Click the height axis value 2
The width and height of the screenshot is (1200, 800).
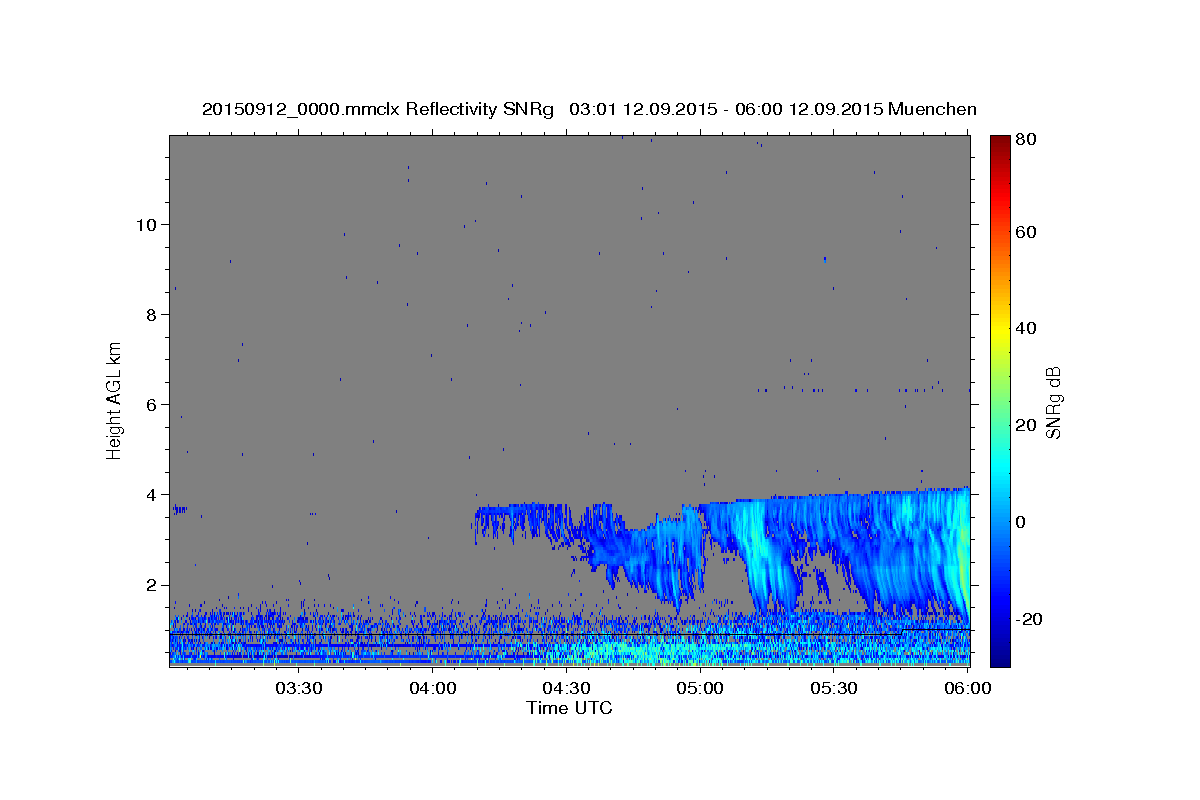(x=150, y=584)
